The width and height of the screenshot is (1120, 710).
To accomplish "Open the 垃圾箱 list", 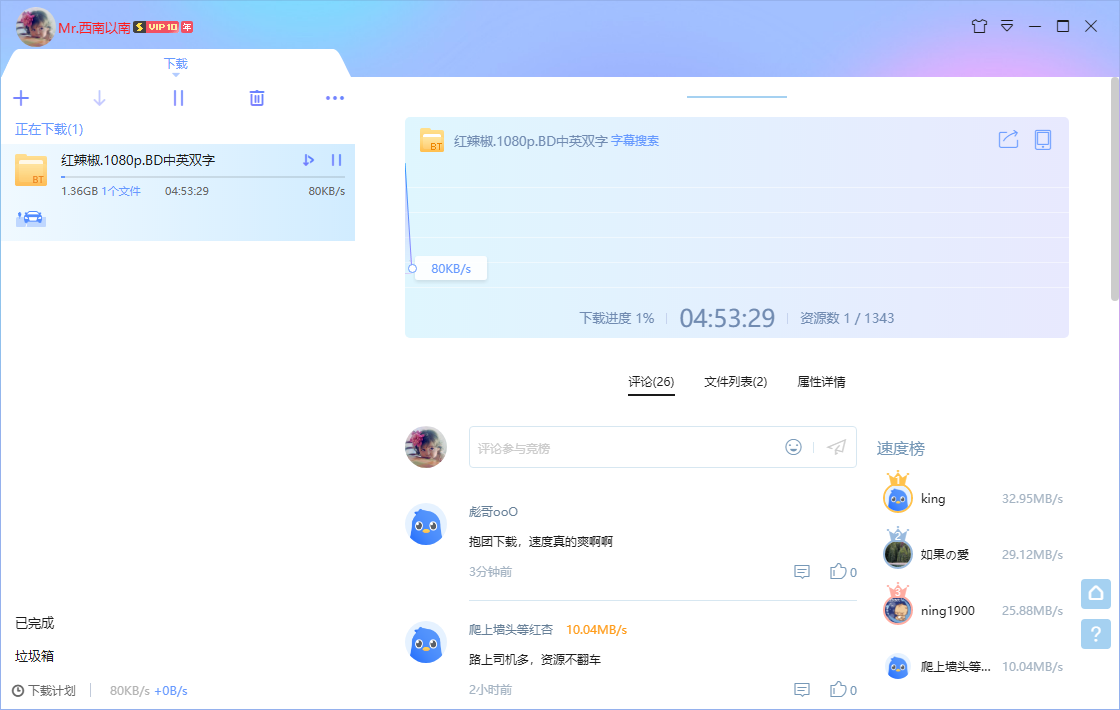I will point(34,656).
